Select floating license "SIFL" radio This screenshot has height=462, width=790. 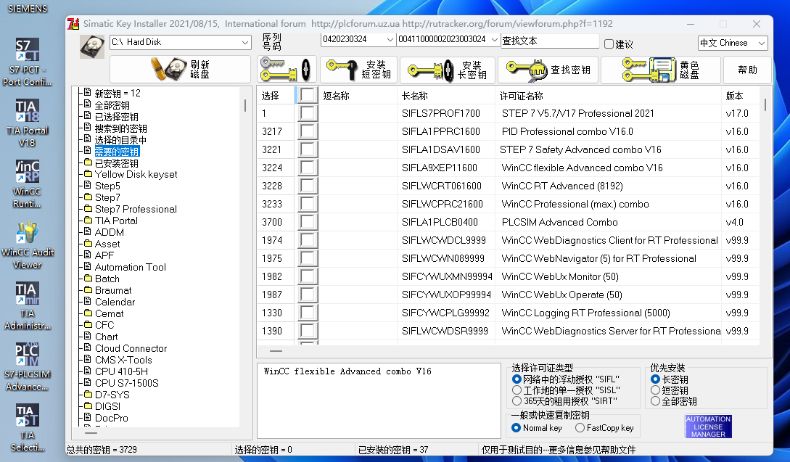pos(516,379)
